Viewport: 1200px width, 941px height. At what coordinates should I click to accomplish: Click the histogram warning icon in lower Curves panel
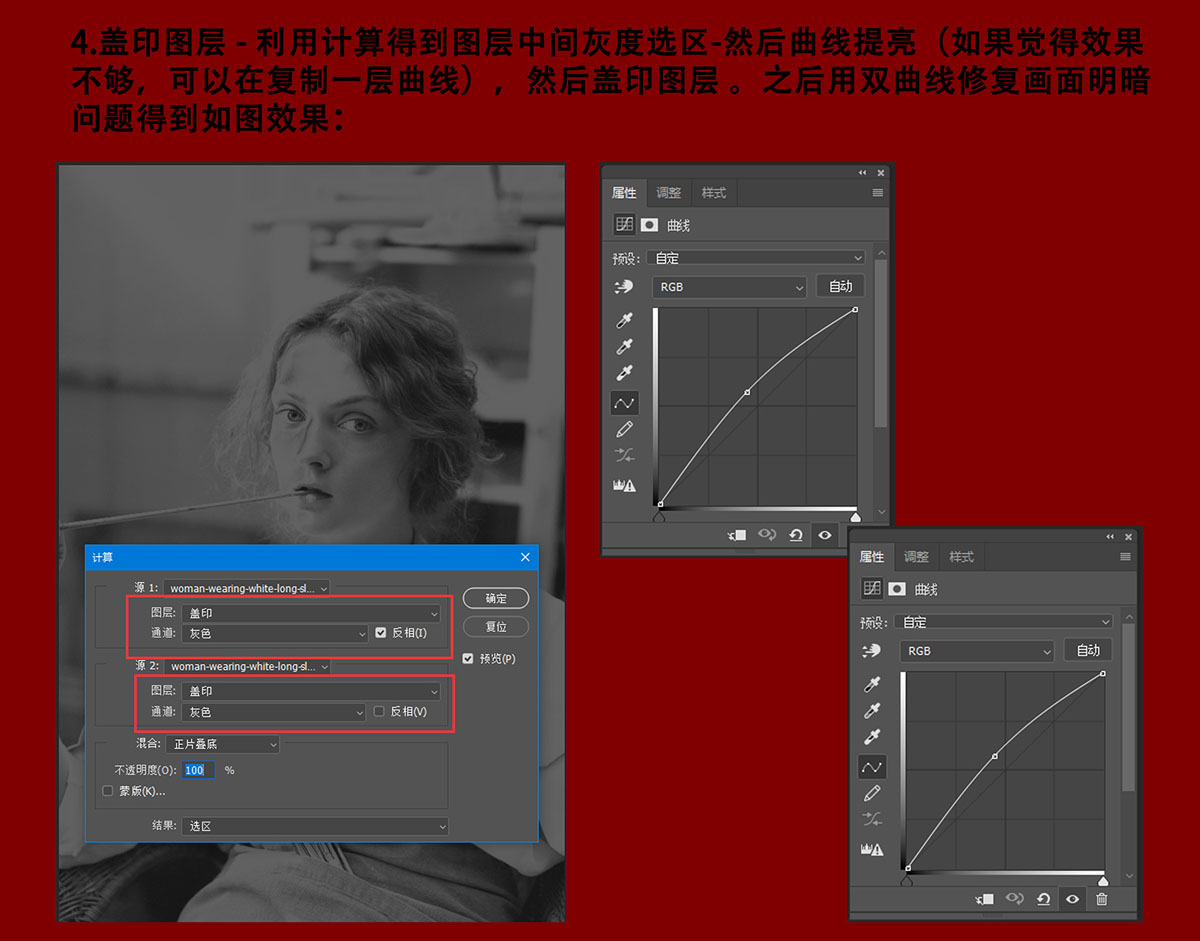point(872,848)
